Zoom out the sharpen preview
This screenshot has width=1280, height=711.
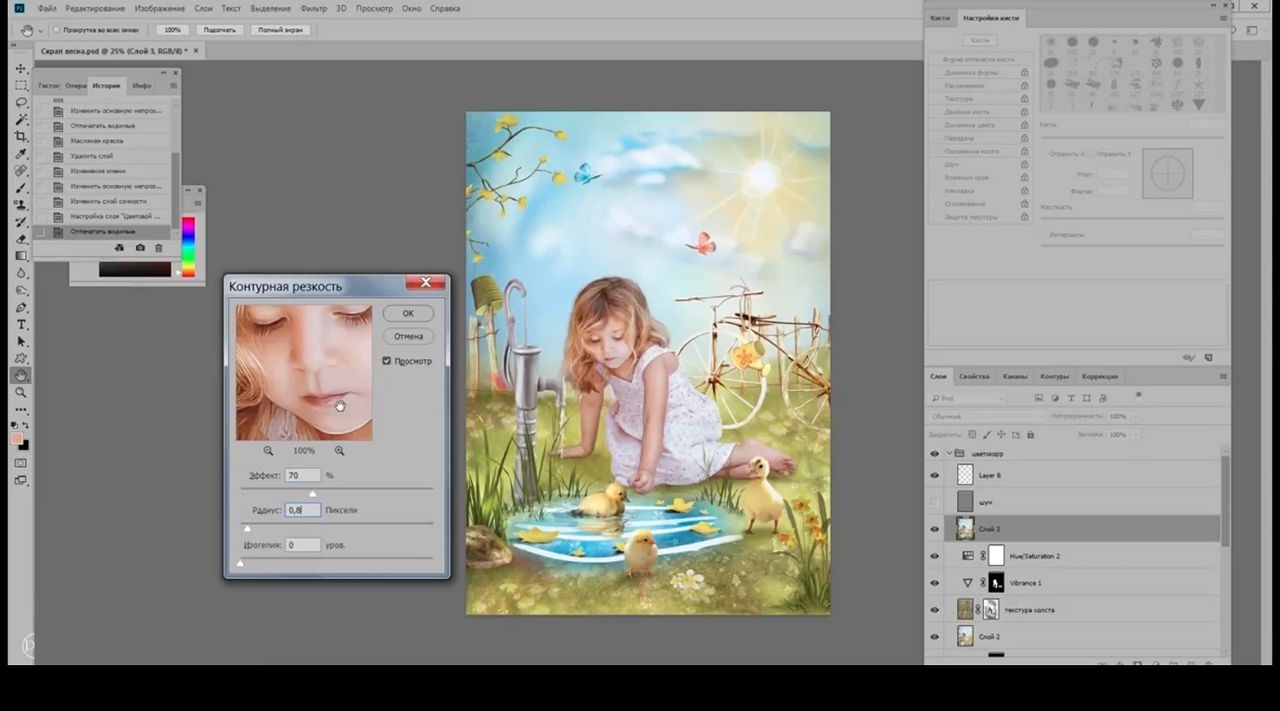point(268,451)
